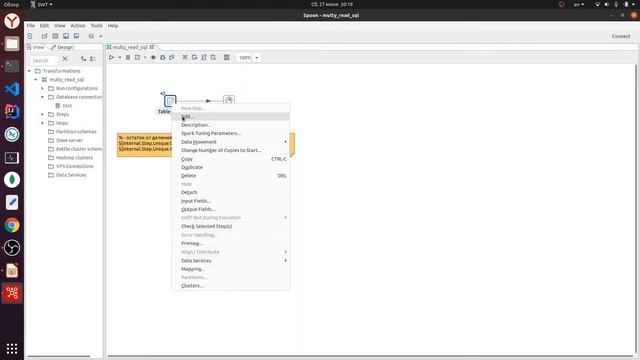Pause the running transformation
640x360 pixels.
[x=128, y=58]
